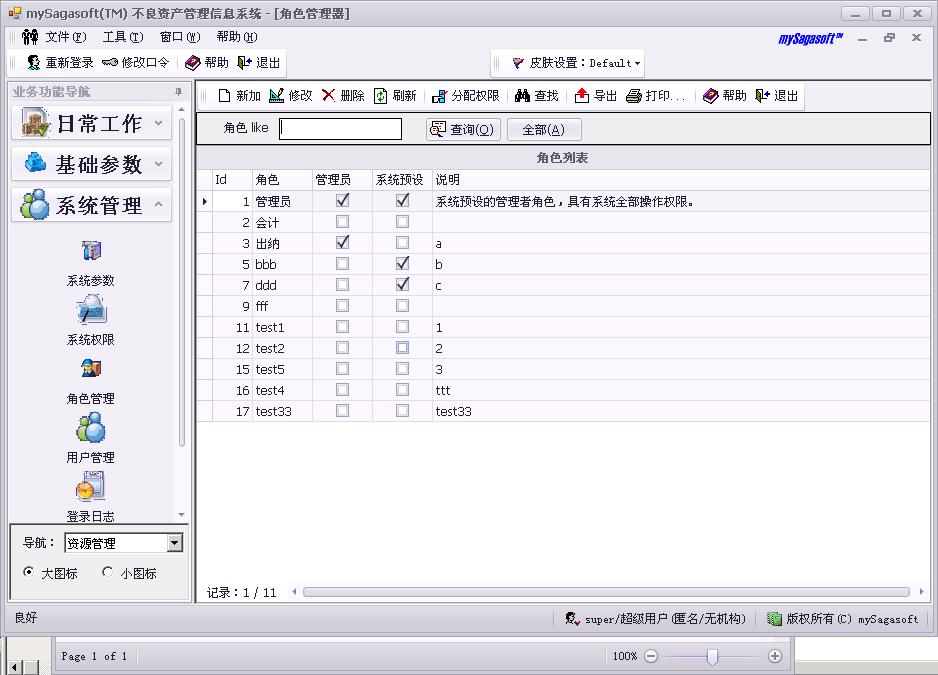Click the pin icon of navigation panel
The image size is (938, 675).
coord(178,92)
